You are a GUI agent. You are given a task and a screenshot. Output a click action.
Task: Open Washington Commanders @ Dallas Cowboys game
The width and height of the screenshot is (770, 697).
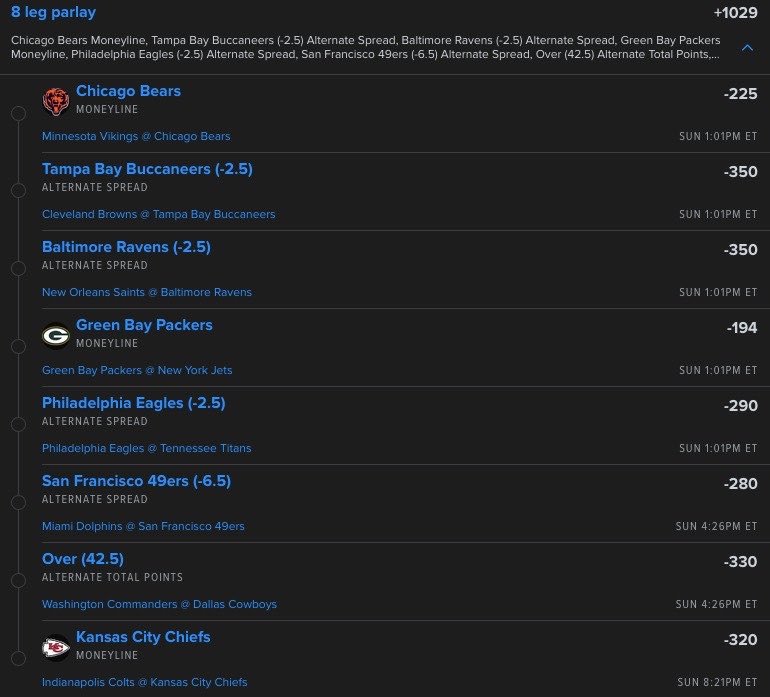(159, 604)
